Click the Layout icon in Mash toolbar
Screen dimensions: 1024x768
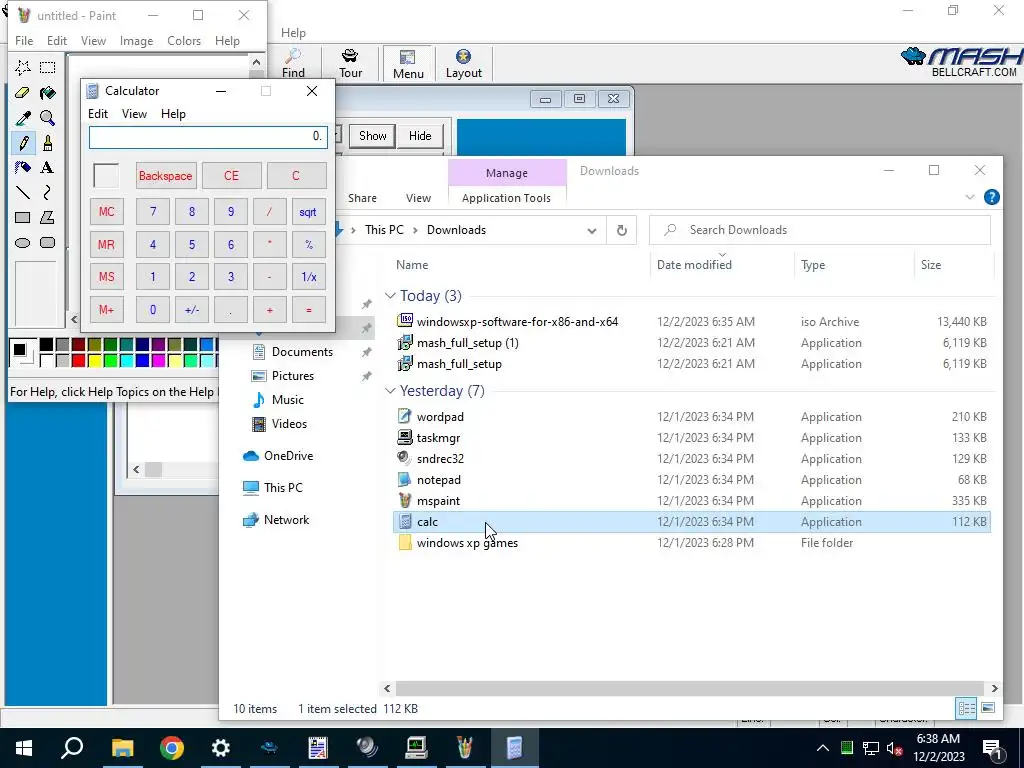[x=464, y=63]
